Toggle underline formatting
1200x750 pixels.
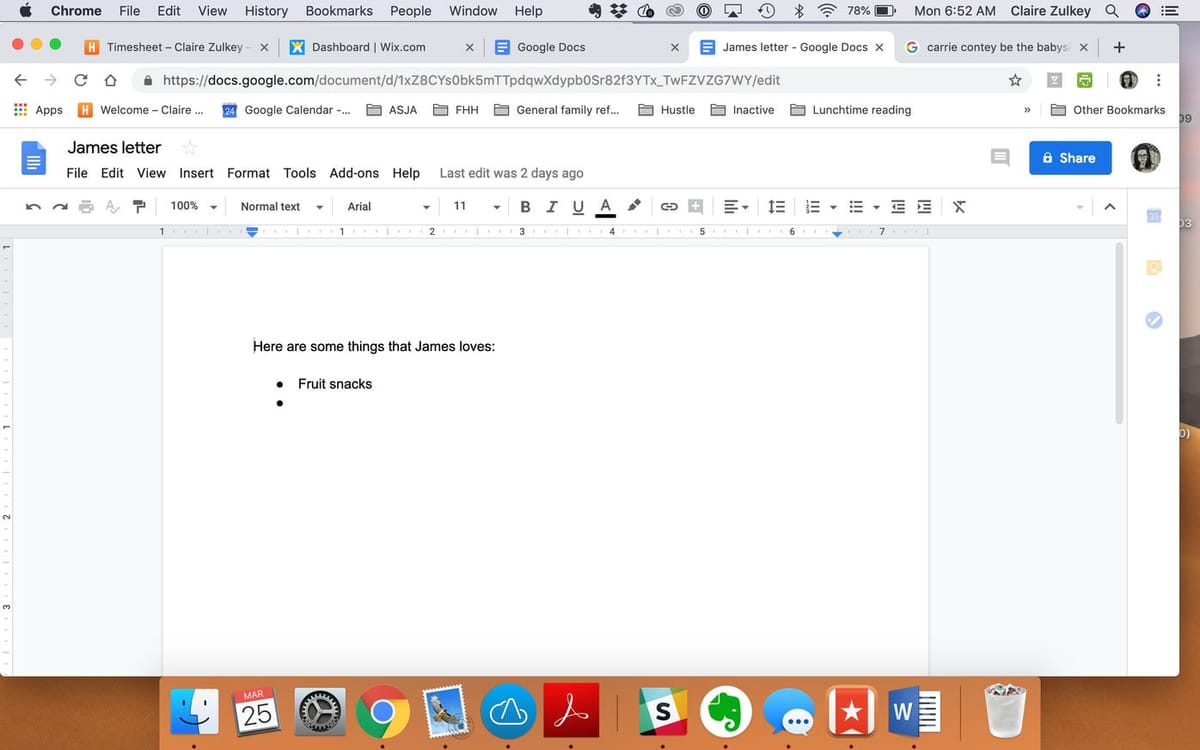click(x=577, y=207)
